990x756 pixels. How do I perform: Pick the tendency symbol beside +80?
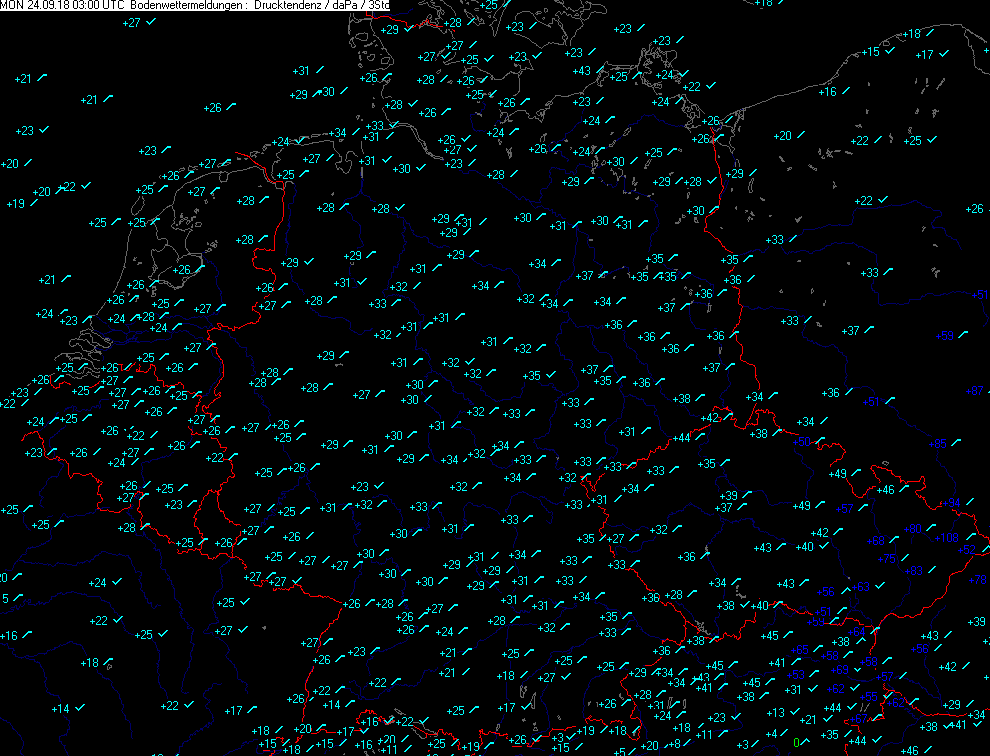(932, 528)
